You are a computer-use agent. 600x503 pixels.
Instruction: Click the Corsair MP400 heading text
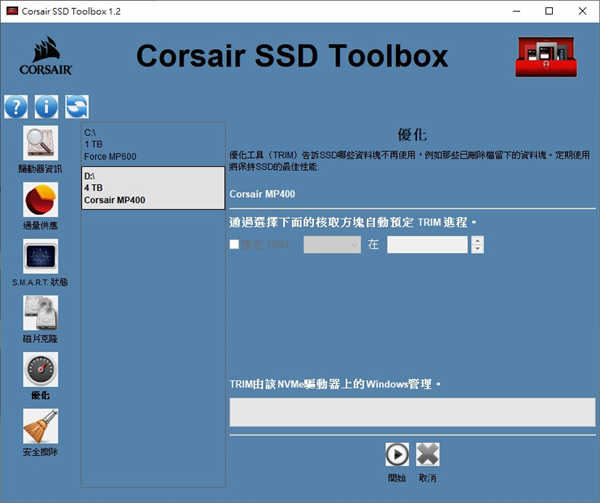click(x=262, y=194)
